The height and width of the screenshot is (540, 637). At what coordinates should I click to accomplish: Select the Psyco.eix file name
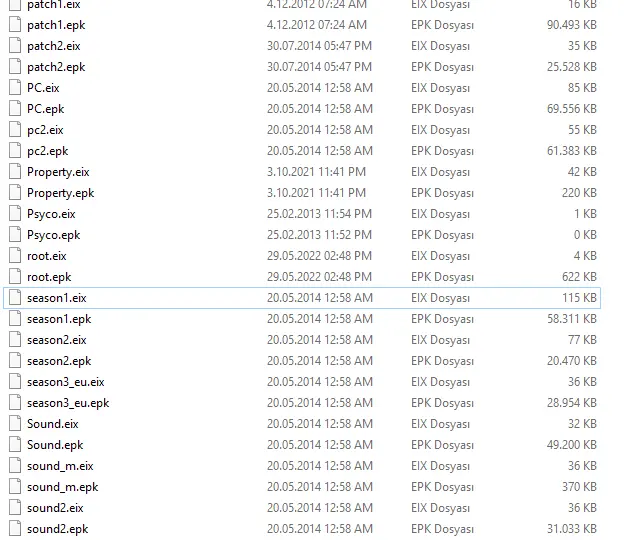coord(51,214)
